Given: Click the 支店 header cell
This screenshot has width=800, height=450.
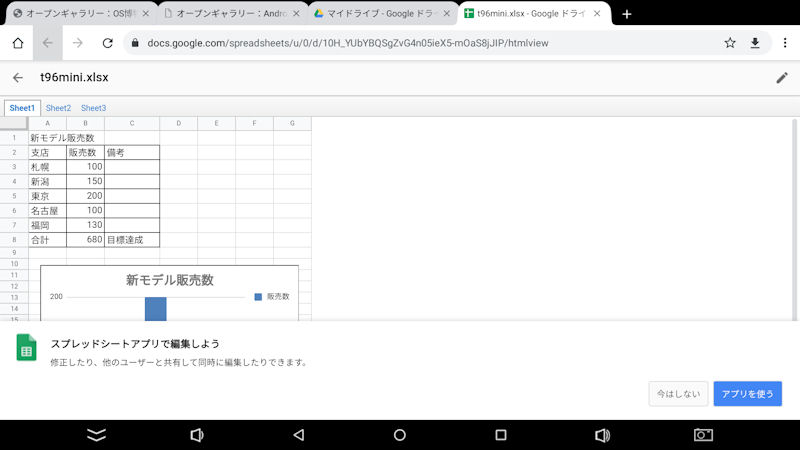Looking at the screenshot, I should pyautogui.click(x=47, y=153).
